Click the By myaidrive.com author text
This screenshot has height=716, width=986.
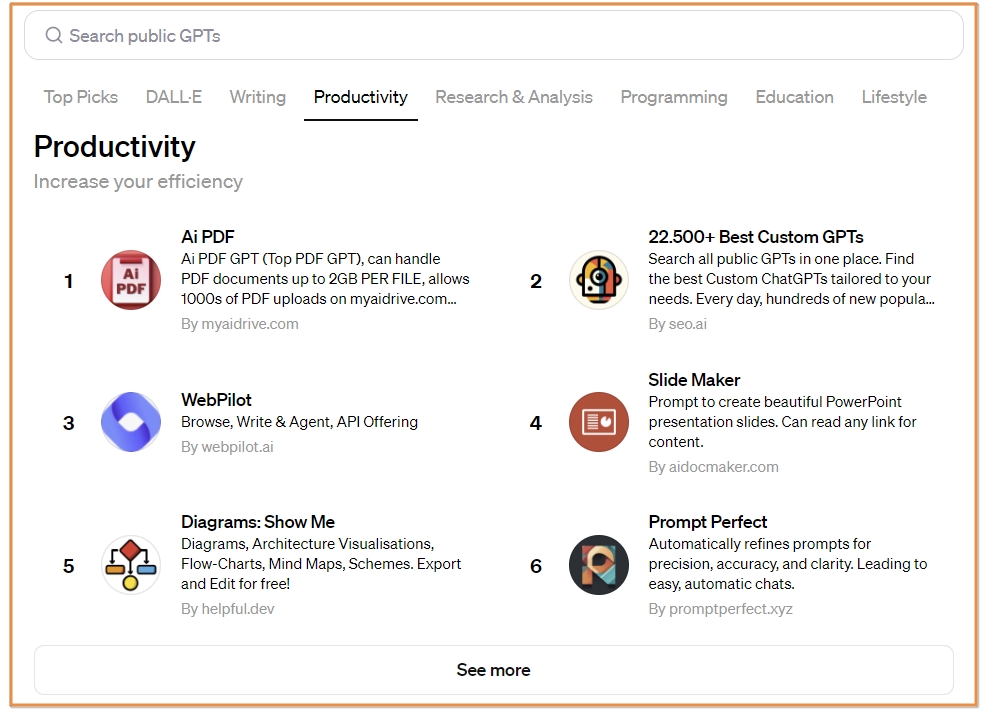tap(240, 324)
